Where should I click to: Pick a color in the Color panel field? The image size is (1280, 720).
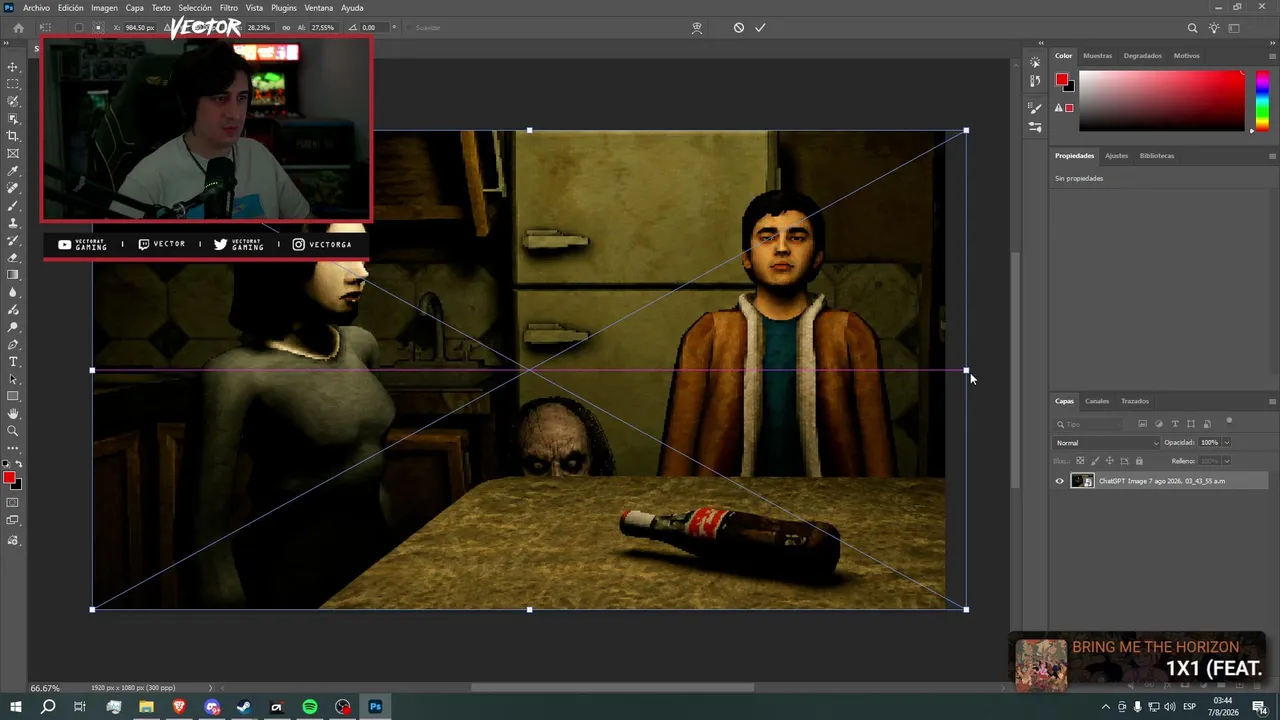(x=1161, y=101)
